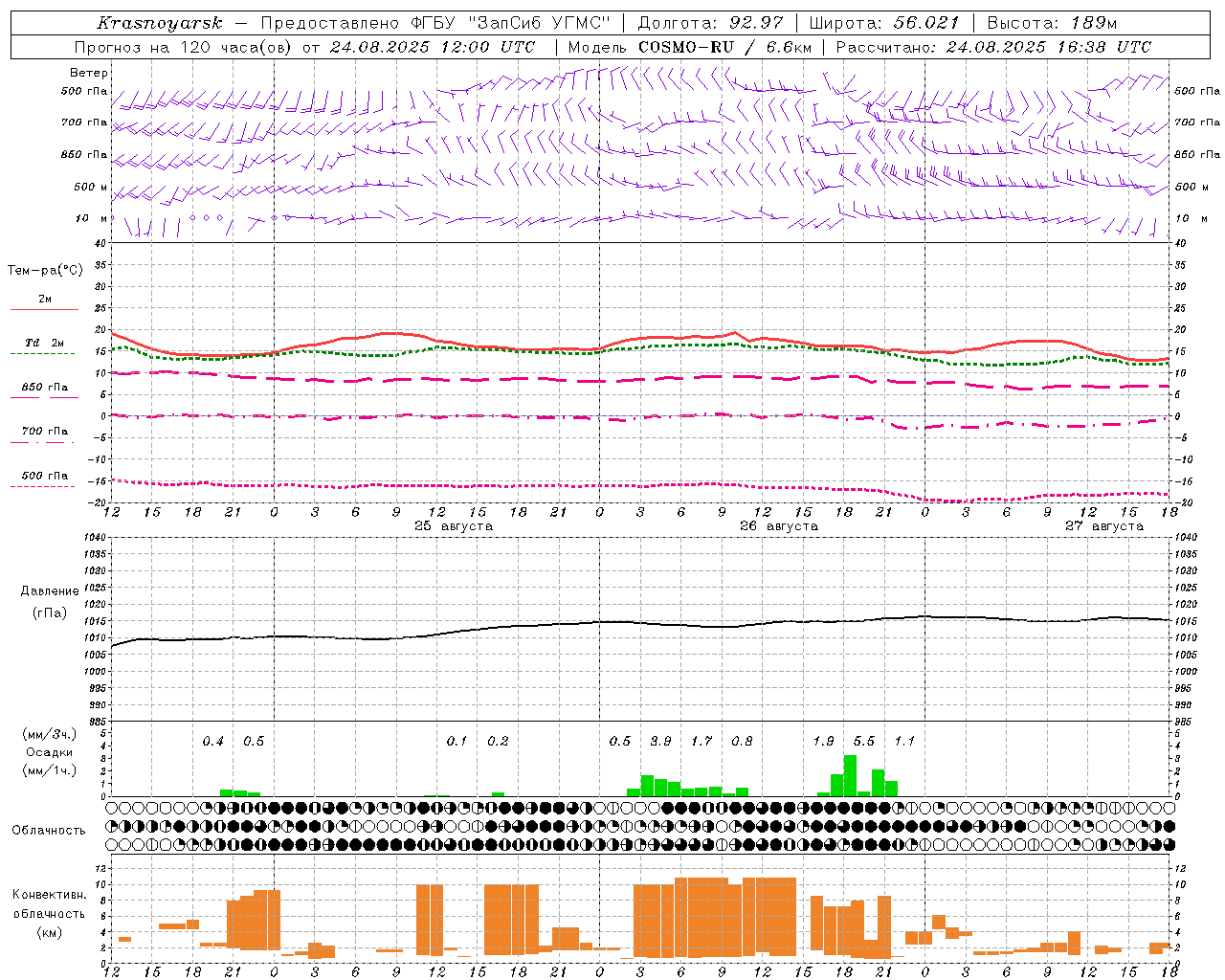Click the 'Долгота: 92.97' longitude value

tap(710, 23)
